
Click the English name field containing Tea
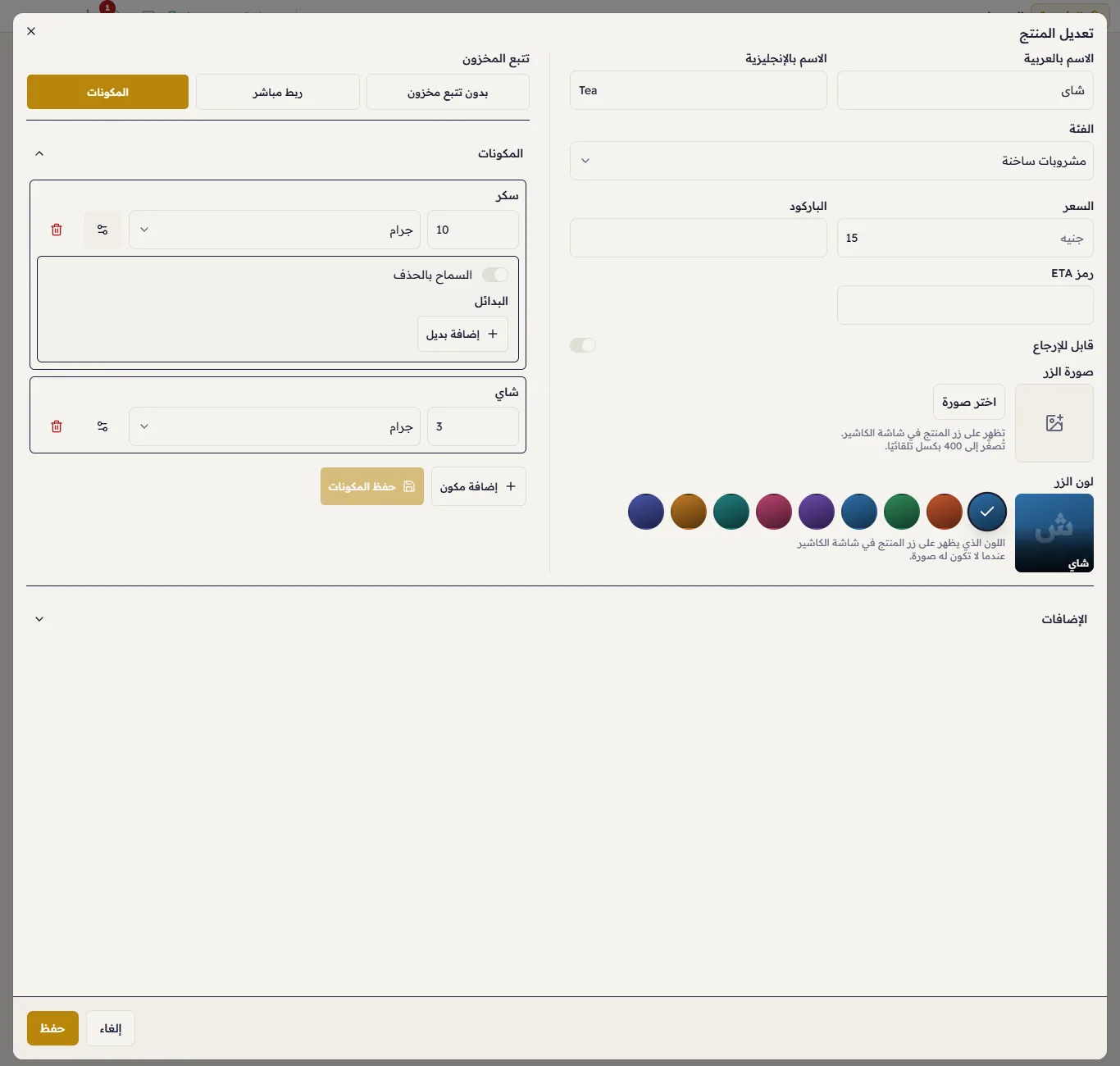(699, 90)
